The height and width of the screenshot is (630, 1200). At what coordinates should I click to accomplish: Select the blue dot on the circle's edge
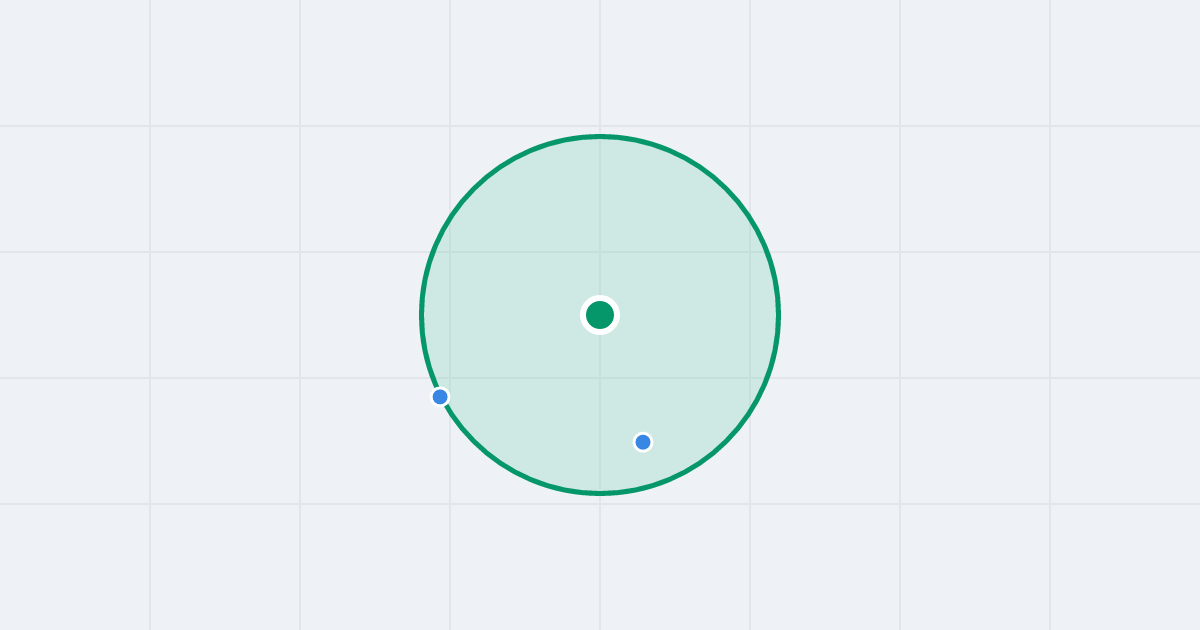440,397
